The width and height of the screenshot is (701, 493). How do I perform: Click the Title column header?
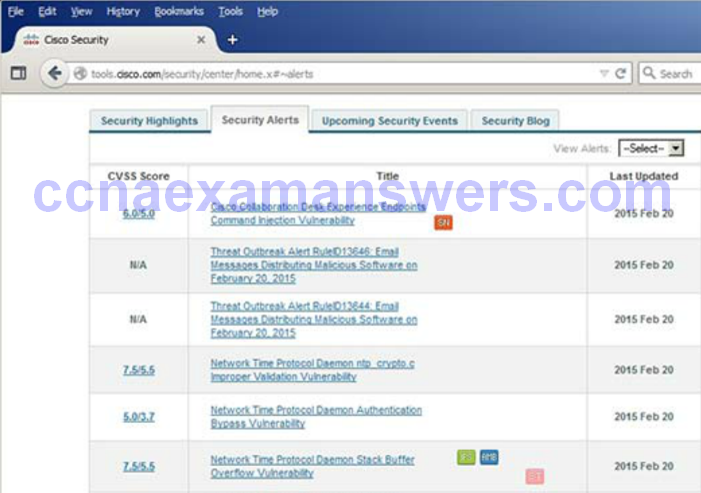[387, 176]
